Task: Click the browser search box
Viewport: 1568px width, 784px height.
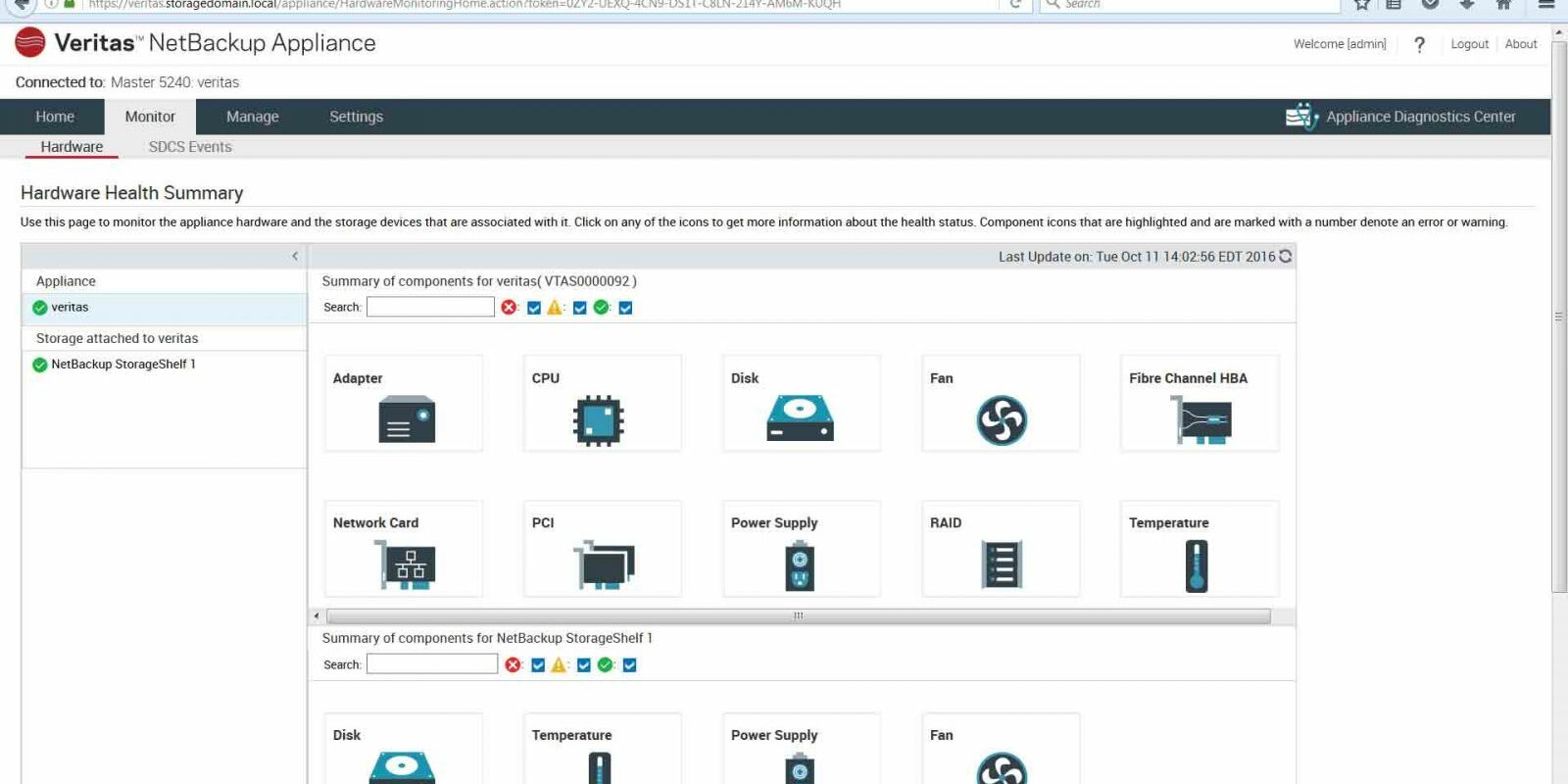Action: [x=1190, y=4]
